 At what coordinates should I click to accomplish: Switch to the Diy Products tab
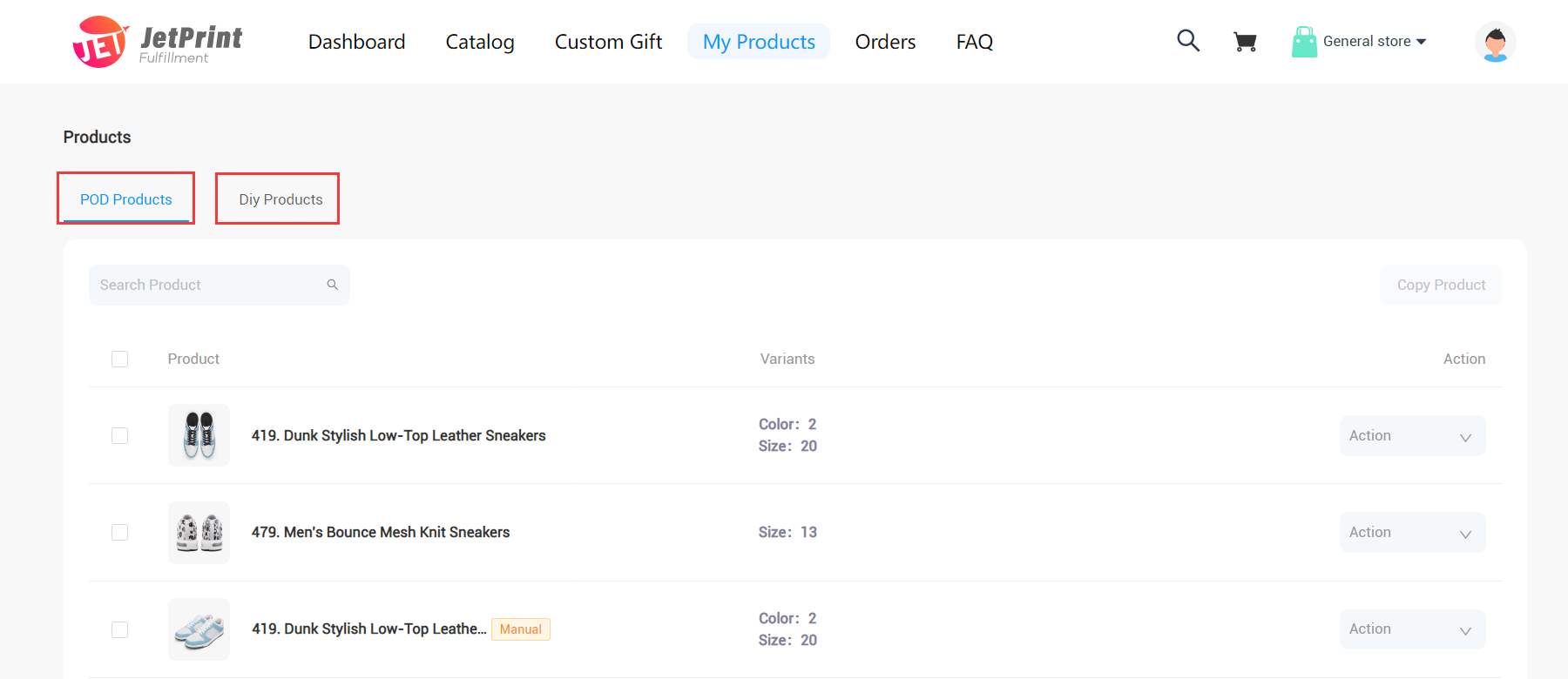[x=280, y=199]
